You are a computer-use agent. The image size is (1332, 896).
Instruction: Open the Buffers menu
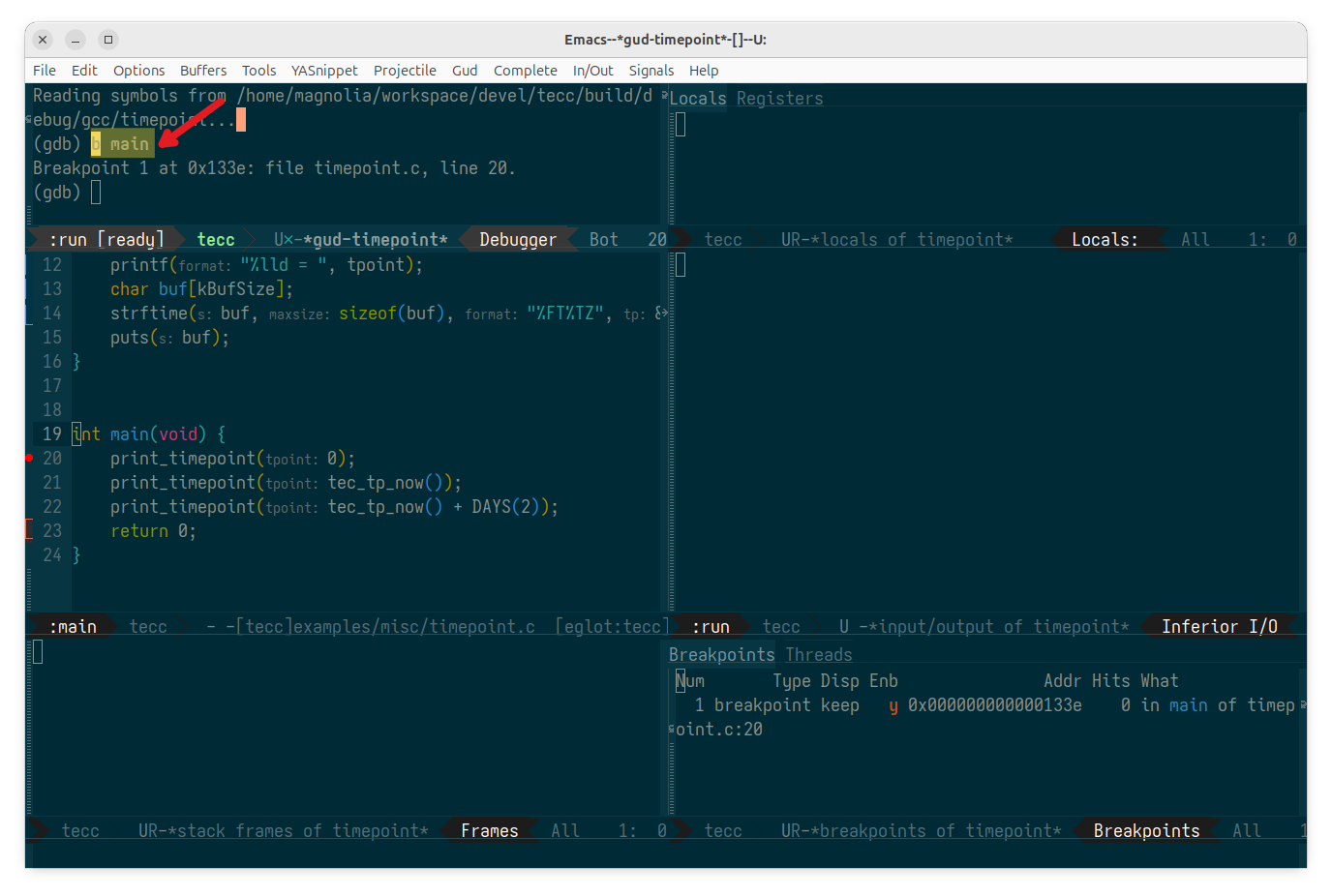(x=203, y=71)
